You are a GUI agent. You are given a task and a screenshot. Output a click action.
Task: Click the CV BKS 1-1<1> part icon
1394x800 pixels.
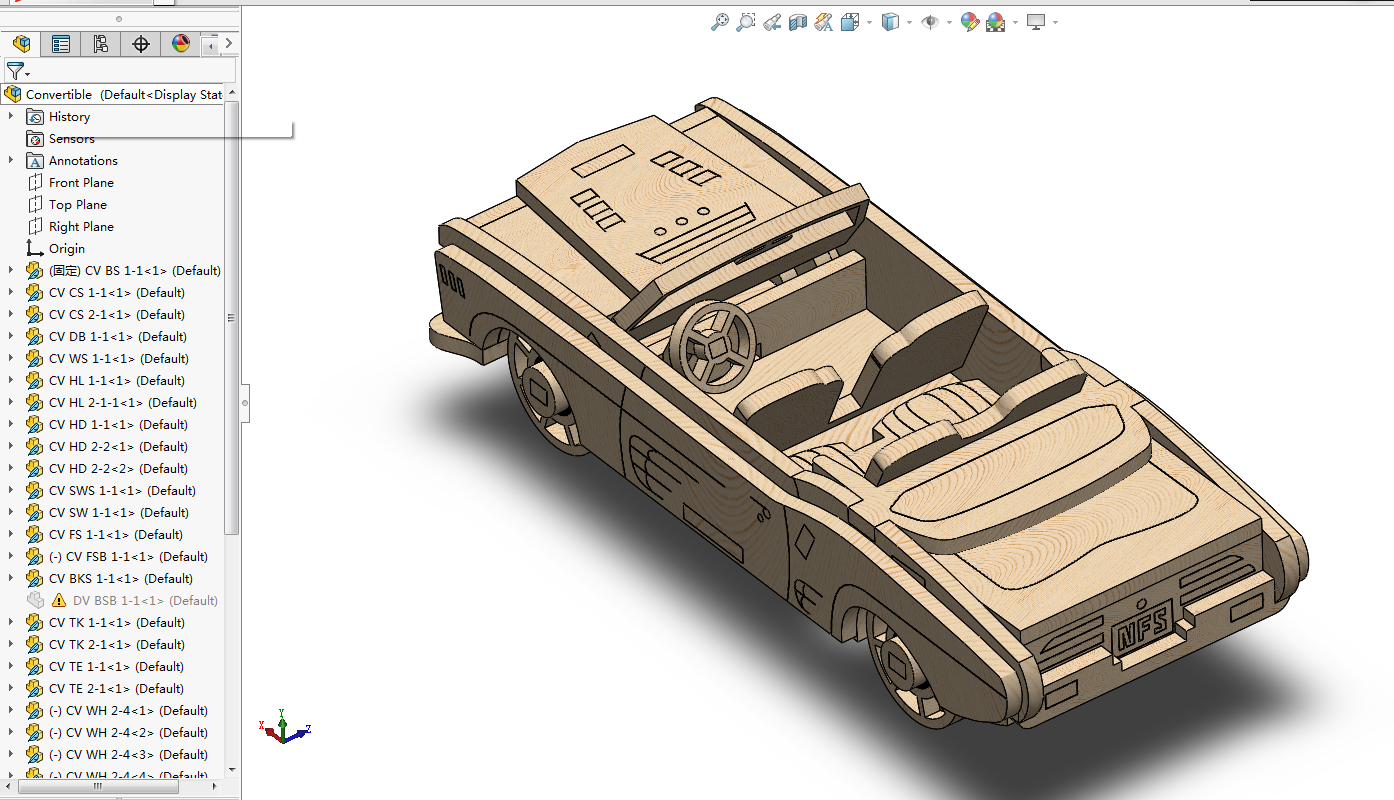35,578
